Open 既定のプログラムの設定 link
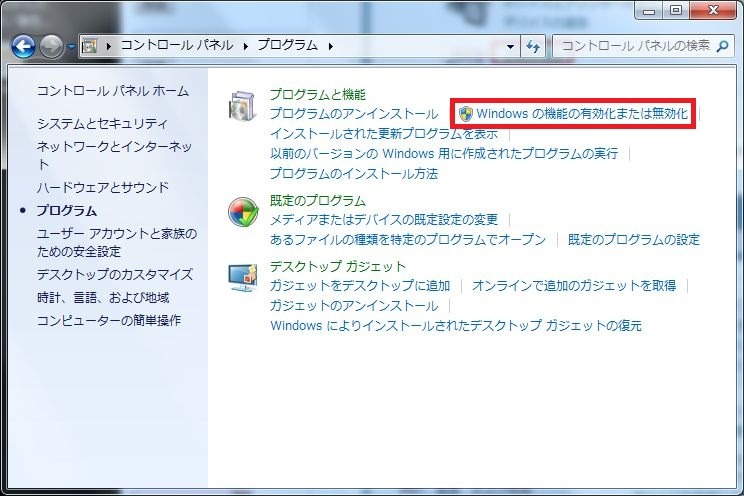 click(x=634, y=239)
